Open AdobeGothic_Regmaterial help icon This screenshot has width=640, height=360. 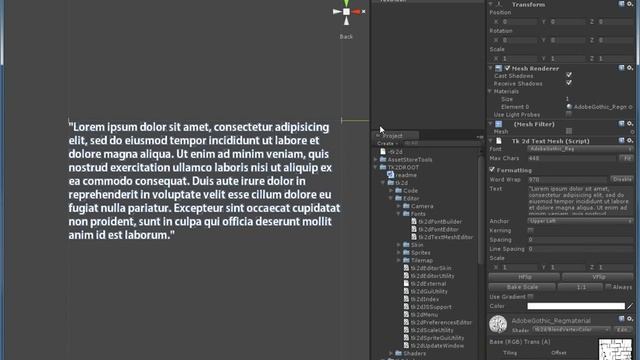click(x=621, y=319)
